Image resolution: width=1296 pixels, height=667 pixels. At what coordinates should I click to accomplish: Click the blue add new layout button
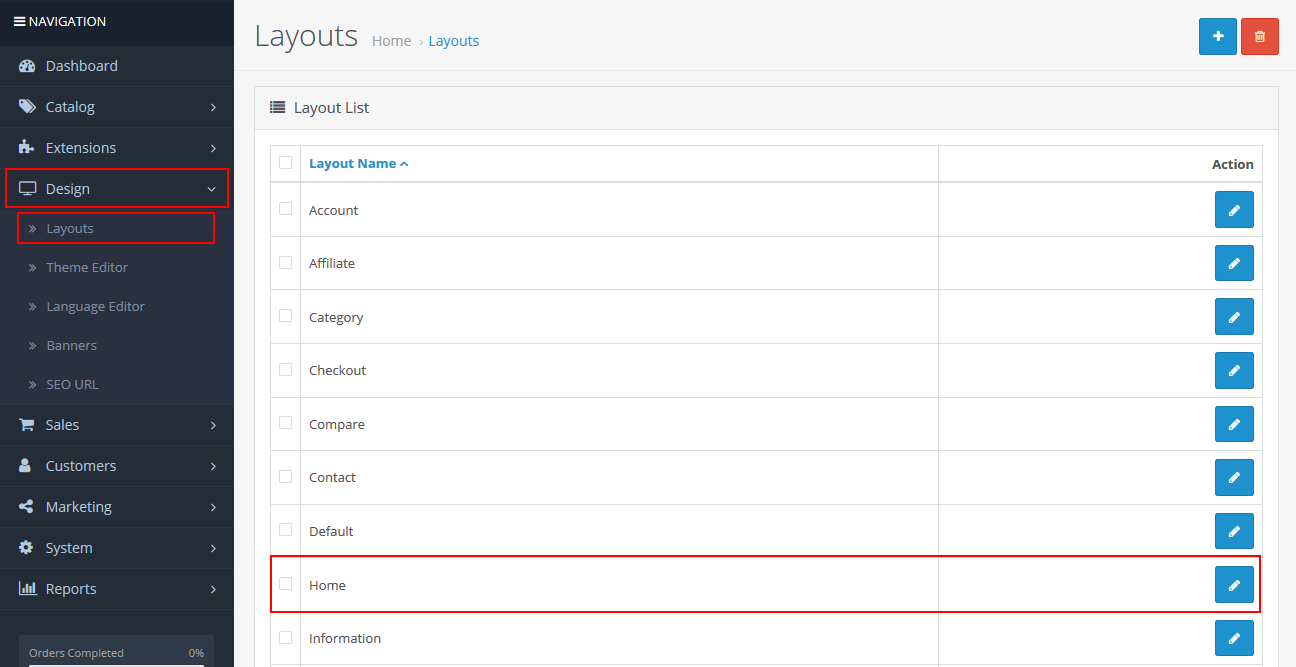[1217, 36]
